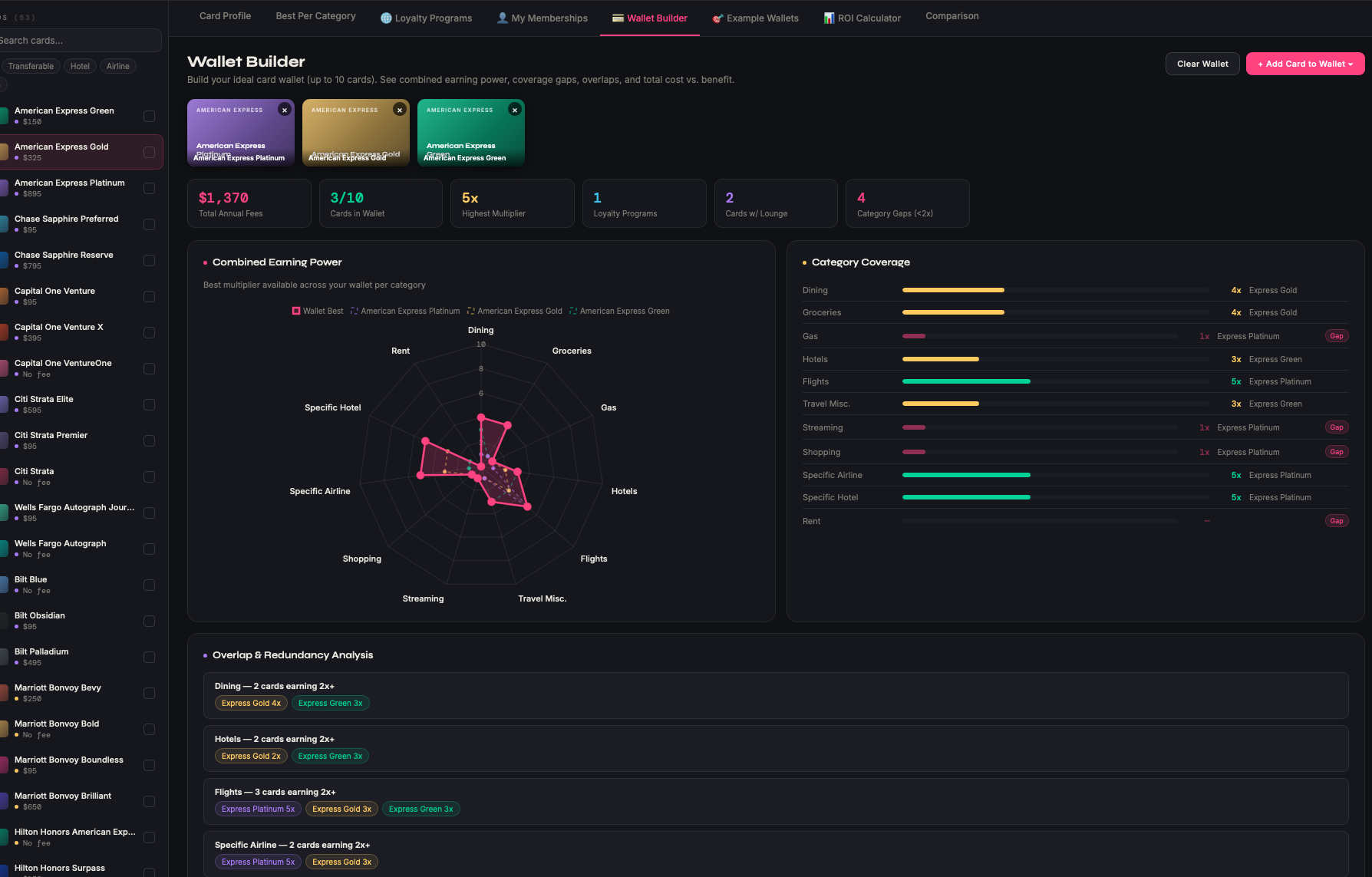Select Marriott Bonvoy Brilliant in card list

tap(81, 801)
